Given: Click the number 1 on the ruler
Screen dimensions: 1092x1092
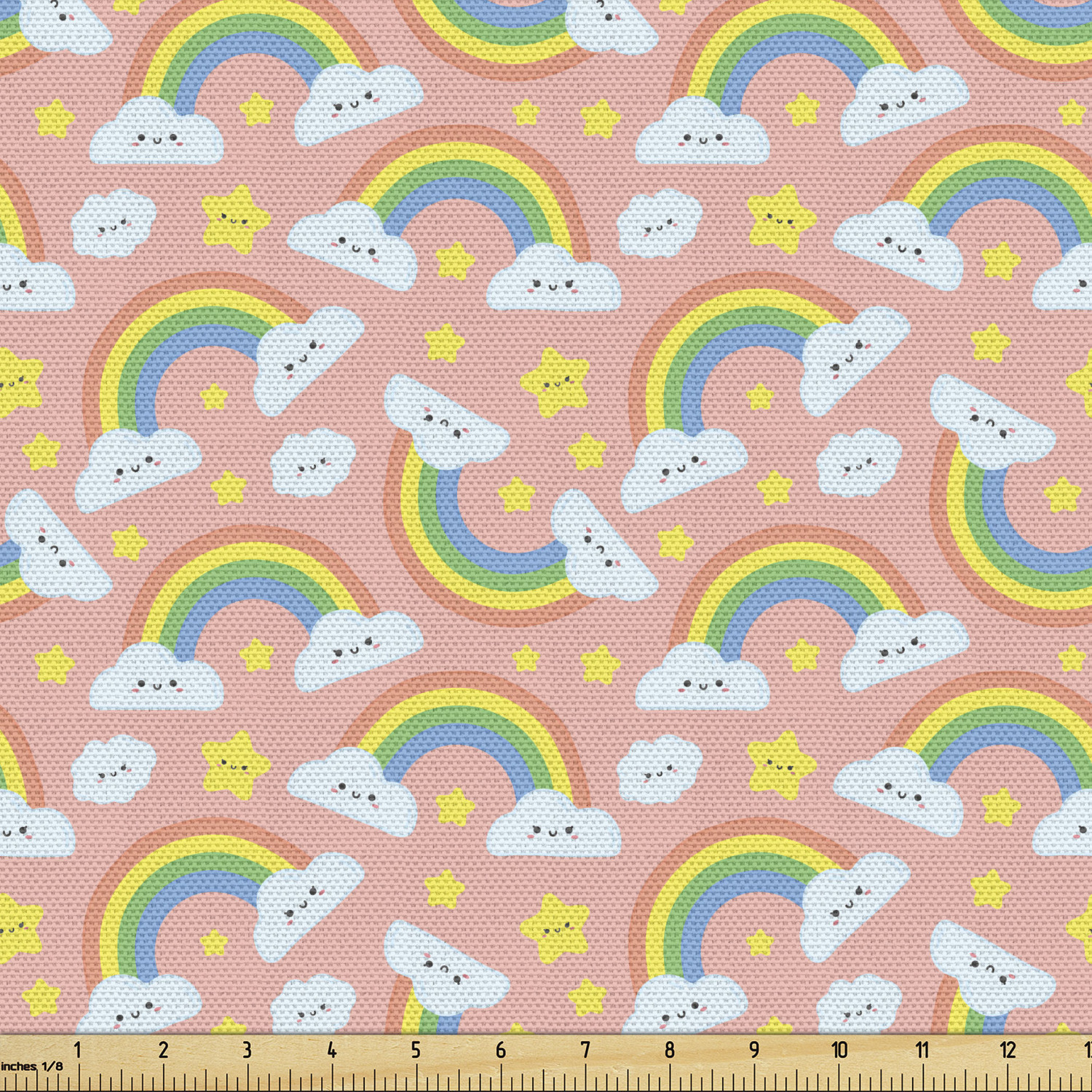Looking at the screenshot, I should click(78, 1050).
